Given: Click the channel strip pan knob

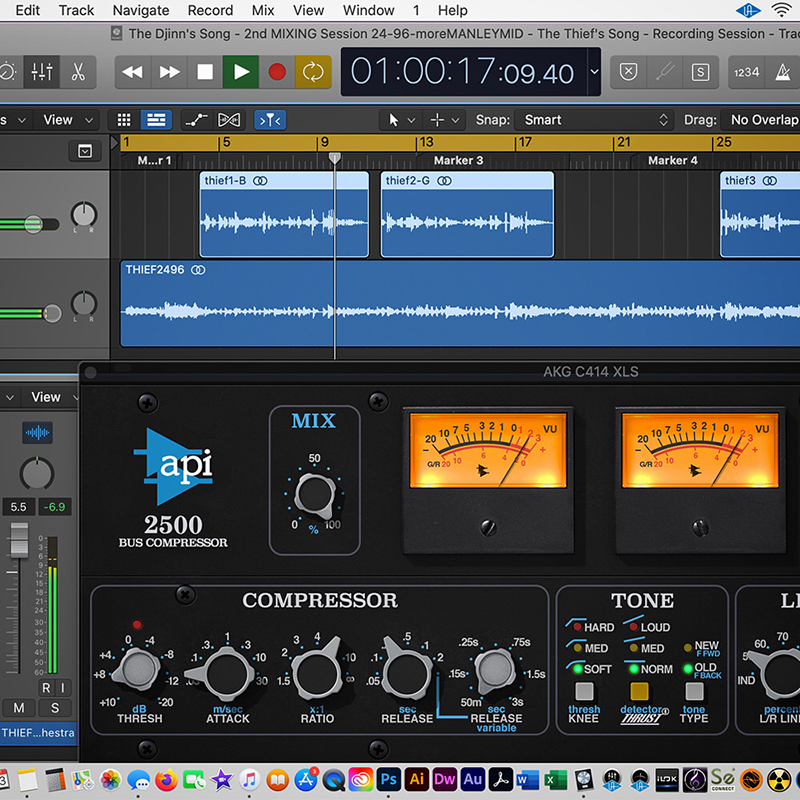Looking at the screenshot, I should click(x=37, y=473).
